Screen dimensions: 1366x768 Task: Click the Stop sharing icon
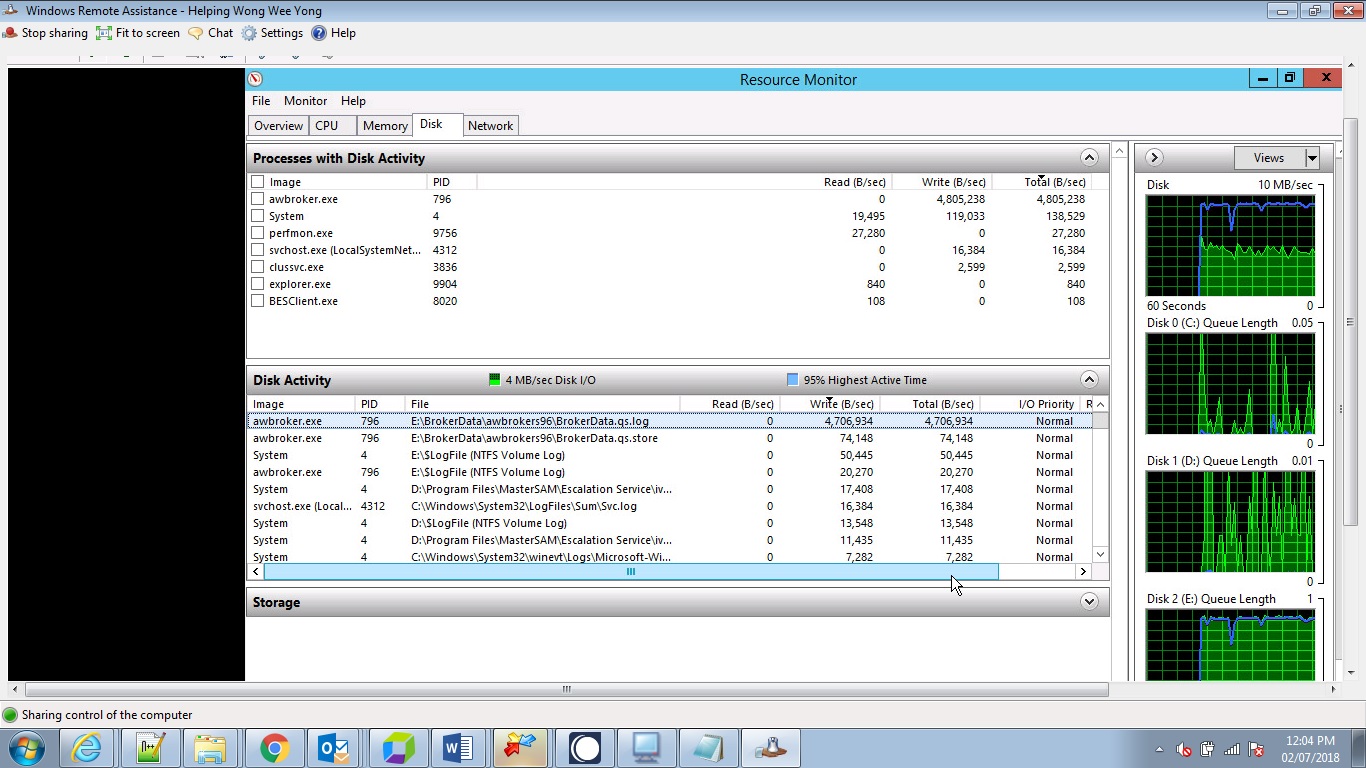(10, 33)
